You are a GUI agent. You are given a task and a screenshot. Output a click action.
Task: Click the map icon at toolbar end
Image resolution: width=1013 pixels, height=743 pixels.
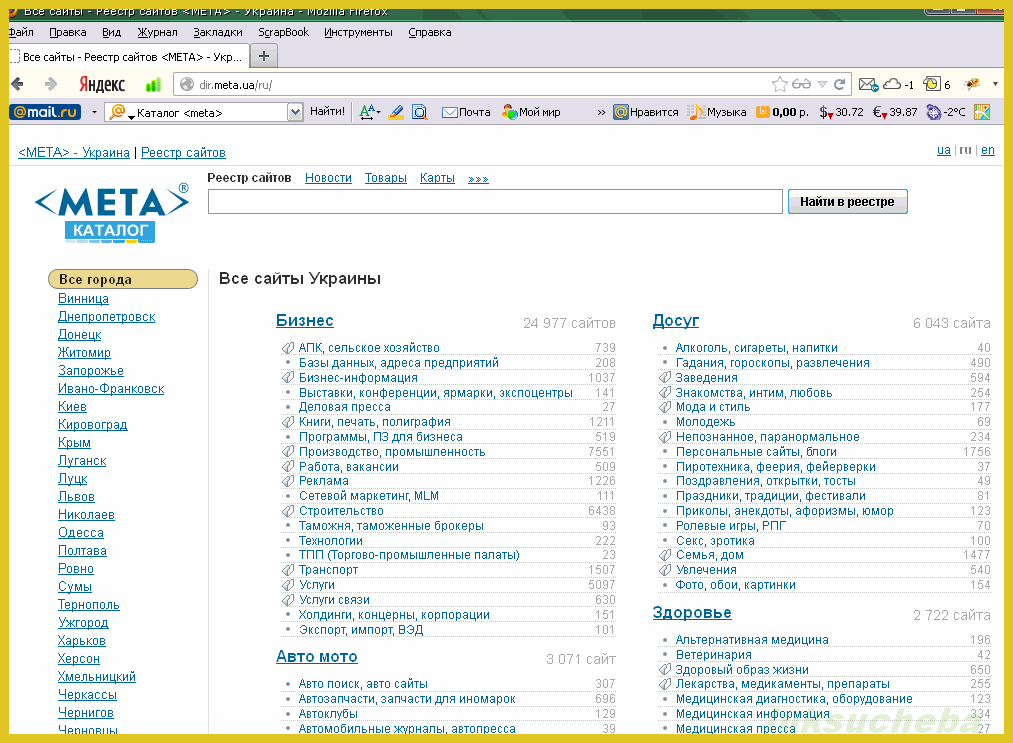pos(982,112)
